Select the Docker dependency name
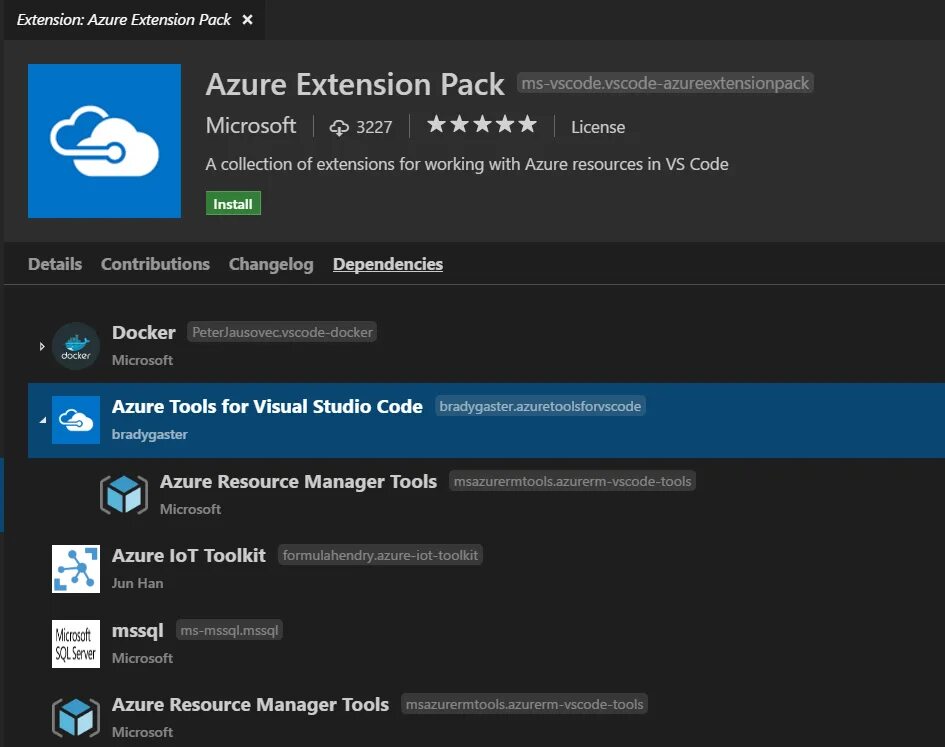The height and width of the screenshot is (747, 945). point(143,332)
